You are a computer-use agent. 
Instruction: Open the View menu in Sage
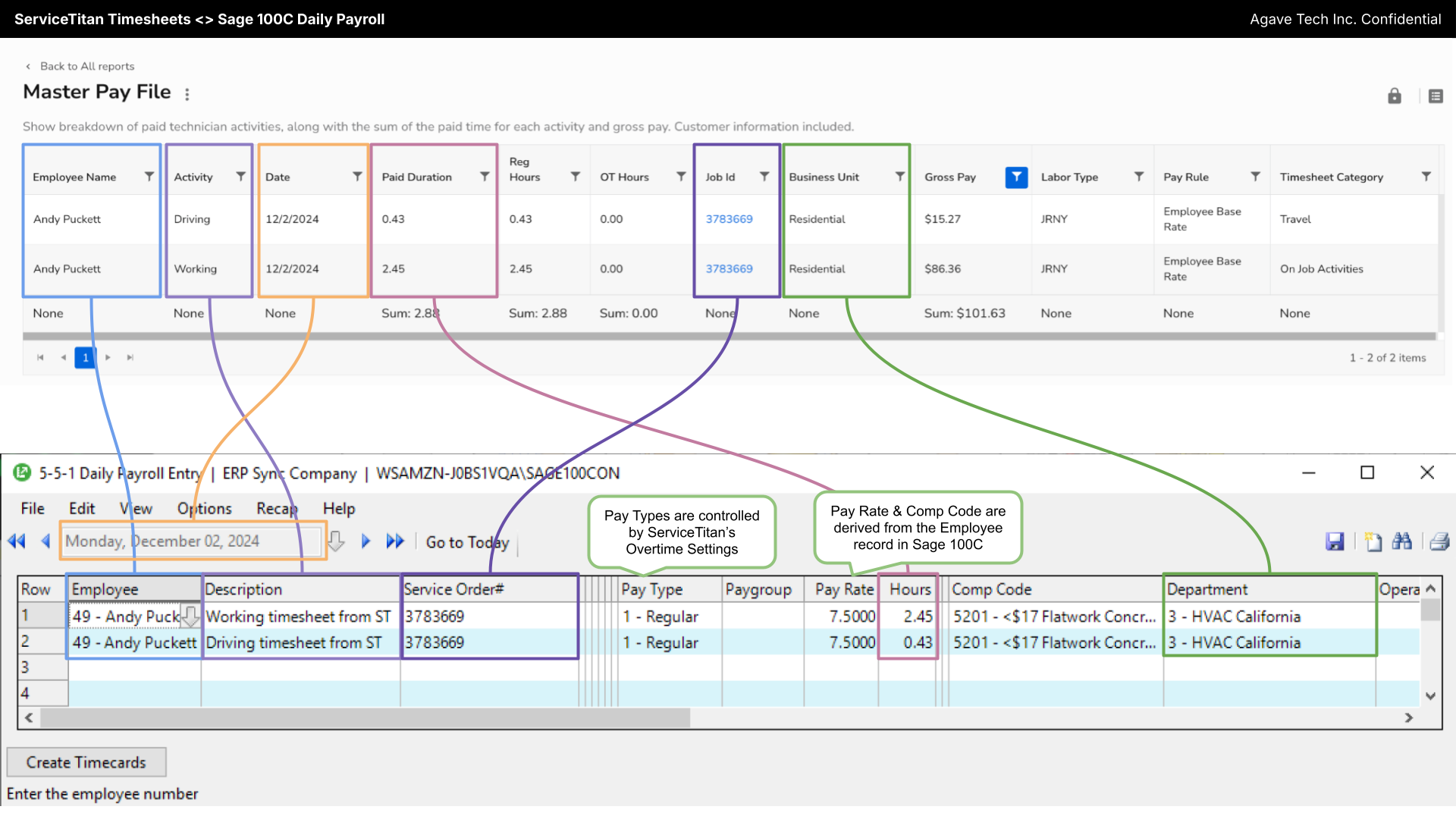click(x=136, y=509)
